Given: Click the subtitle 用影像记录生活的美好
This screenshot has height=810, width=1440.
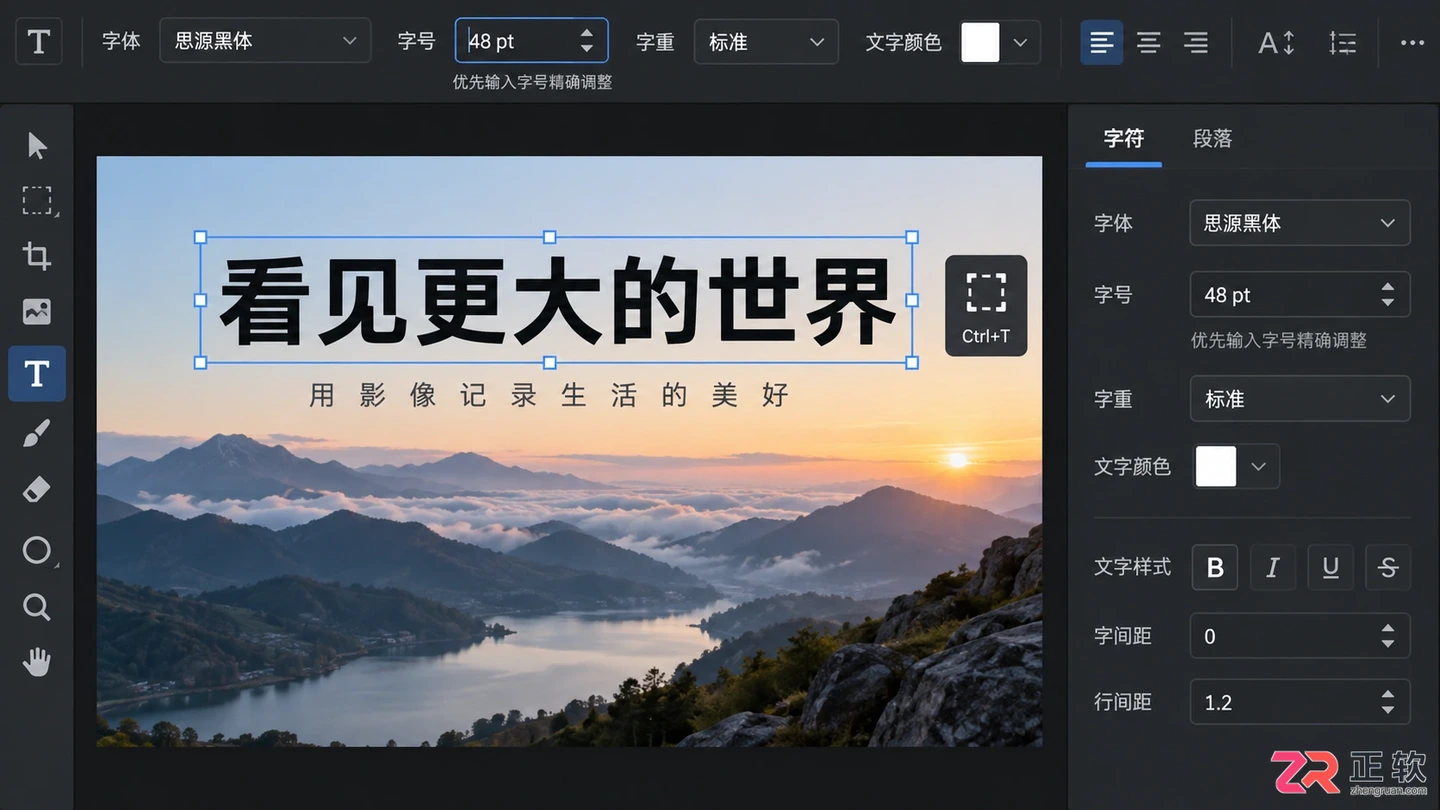Looking at the screenshot, I should [549, 395].
